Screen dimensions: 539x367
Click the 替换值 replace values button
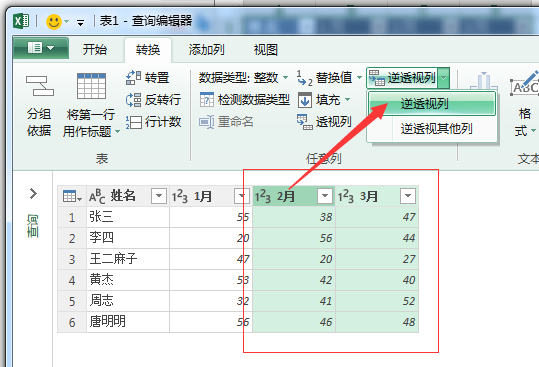(324, 78)
